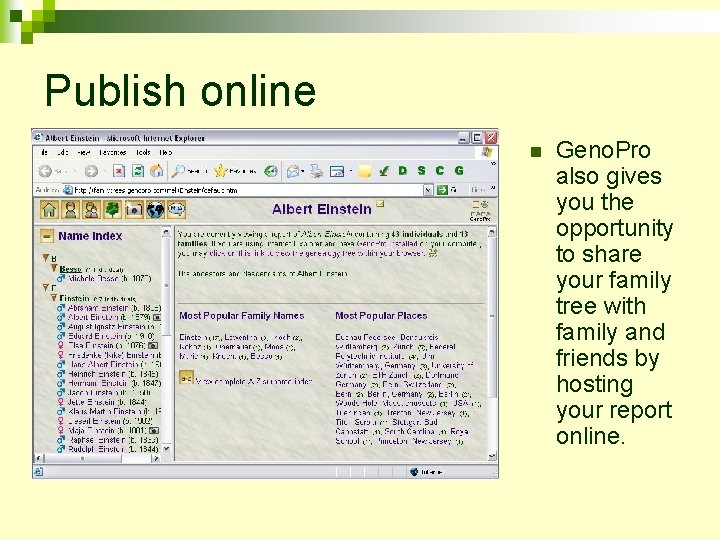The height and width of the screenshot is (540, 720).
Task: Collapse the letter E tree node
Action: click(x=45, y=287)
